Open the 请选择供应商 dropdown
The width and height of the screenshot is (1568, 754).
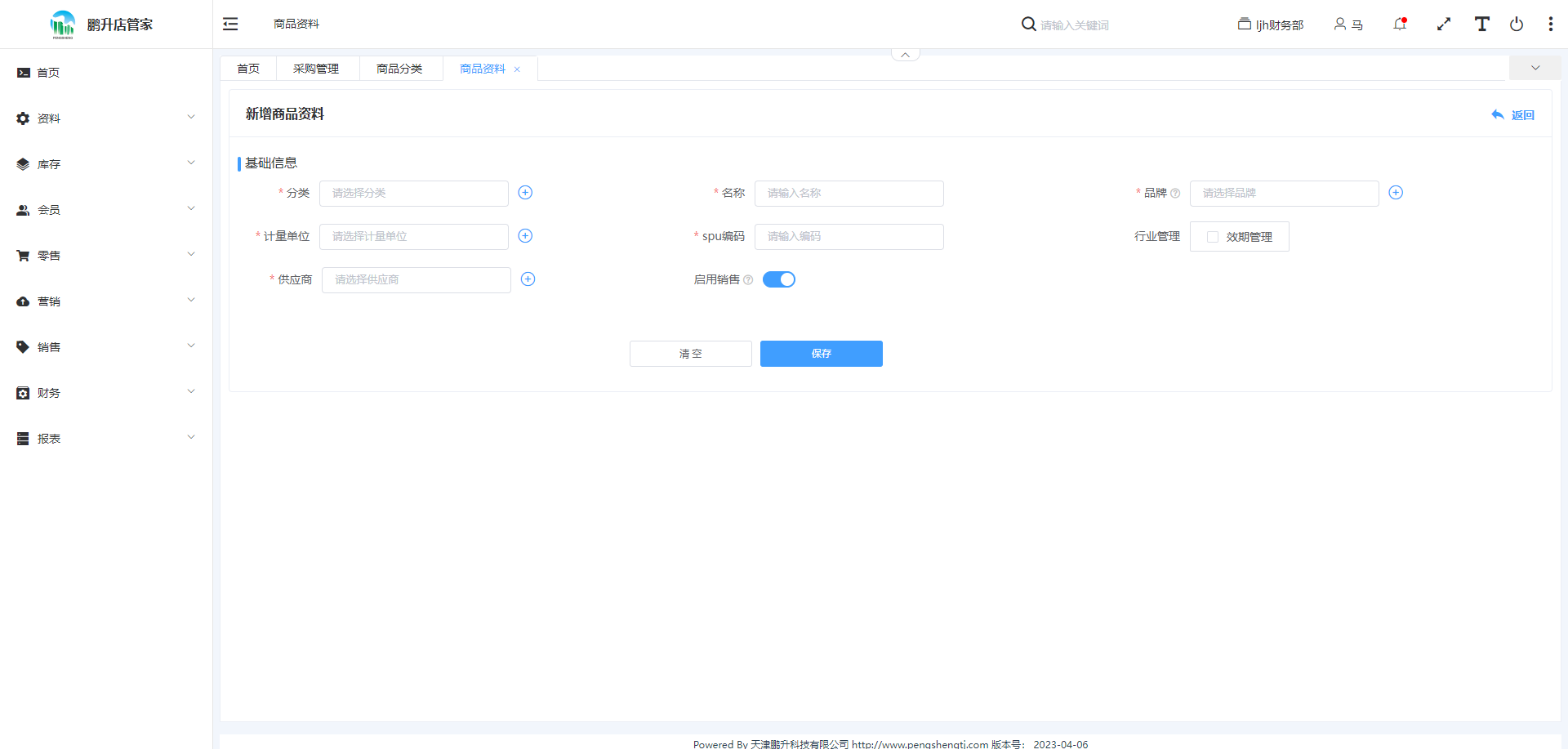coord(416,280)
